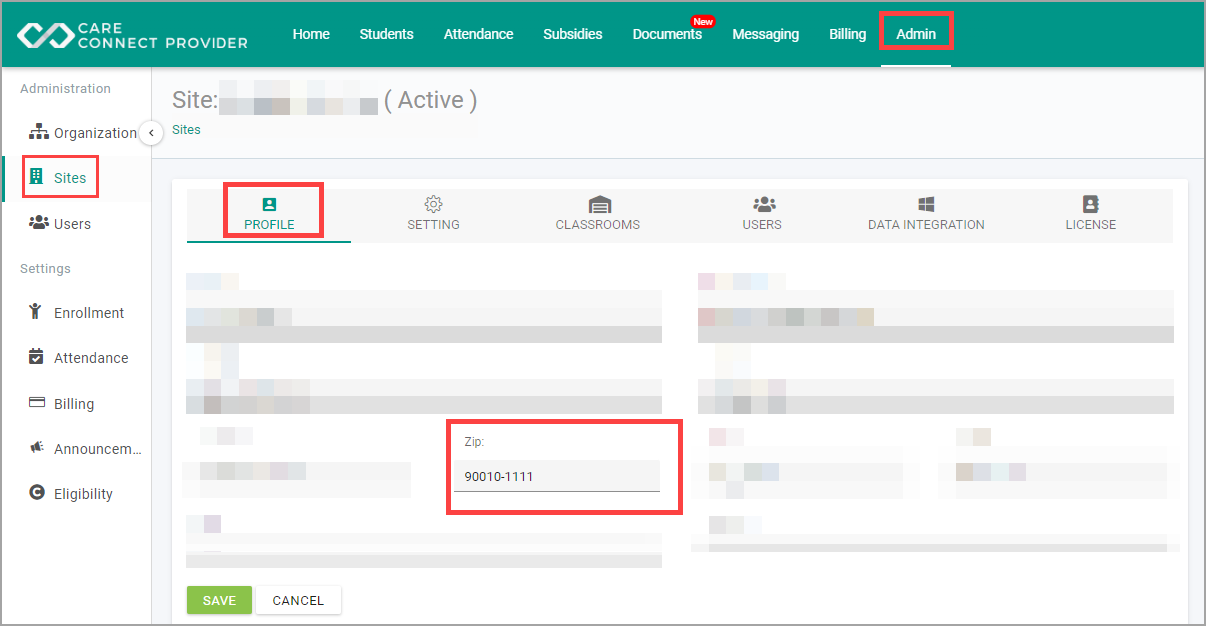This screenshot has height=626, width=1206.
Task: Click the Eligibility circle icon
Action: [37, 493]
